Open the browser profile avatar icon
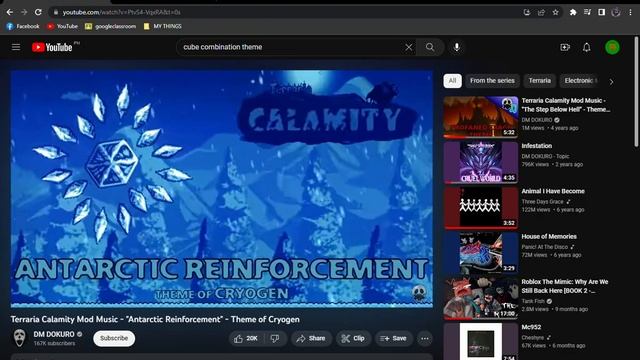Image resolution: width=640 pixels, height=360 pixels. click(x=616, y=12)
